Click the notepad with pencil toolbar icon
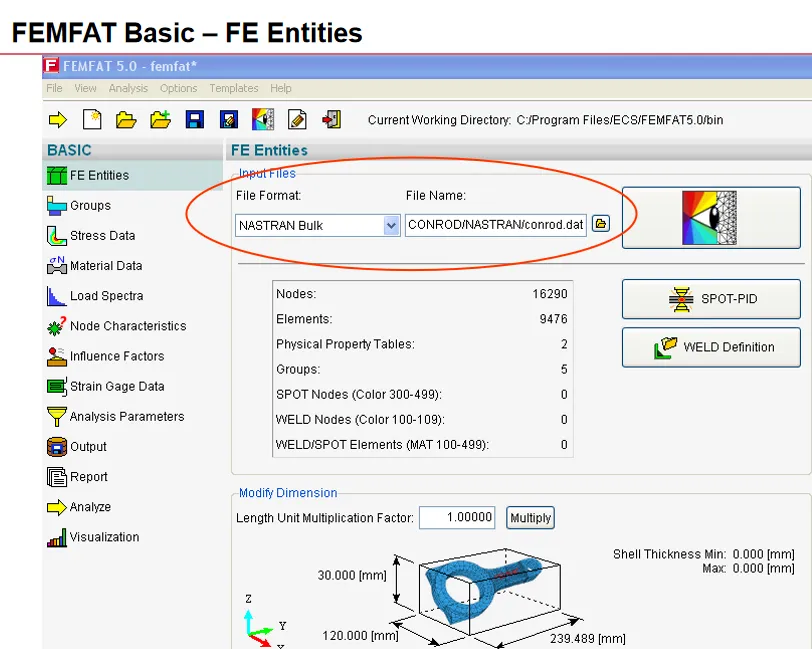812x649 pixels. click(297, 120)
